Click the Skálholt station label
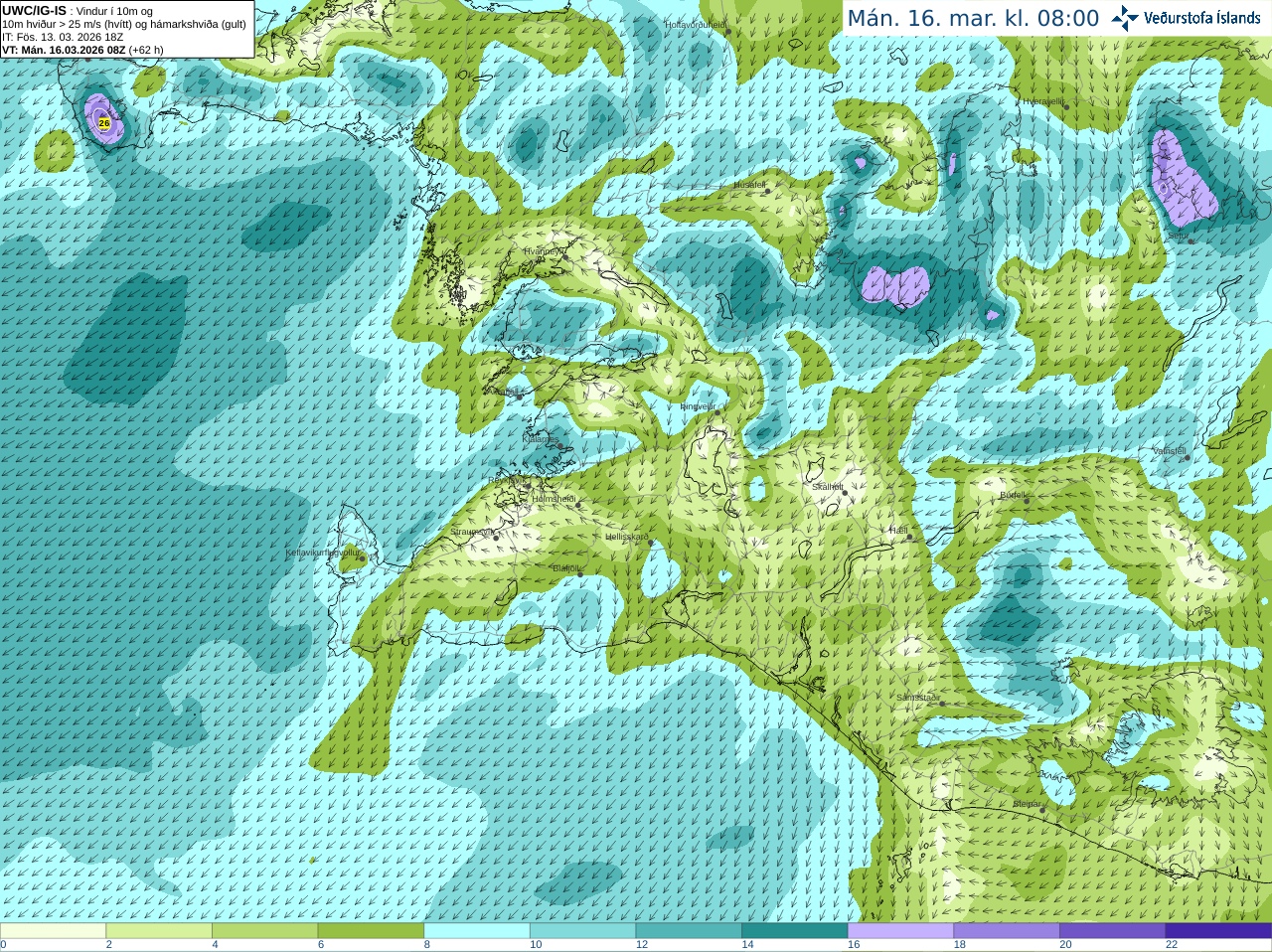 pos(827,487)
